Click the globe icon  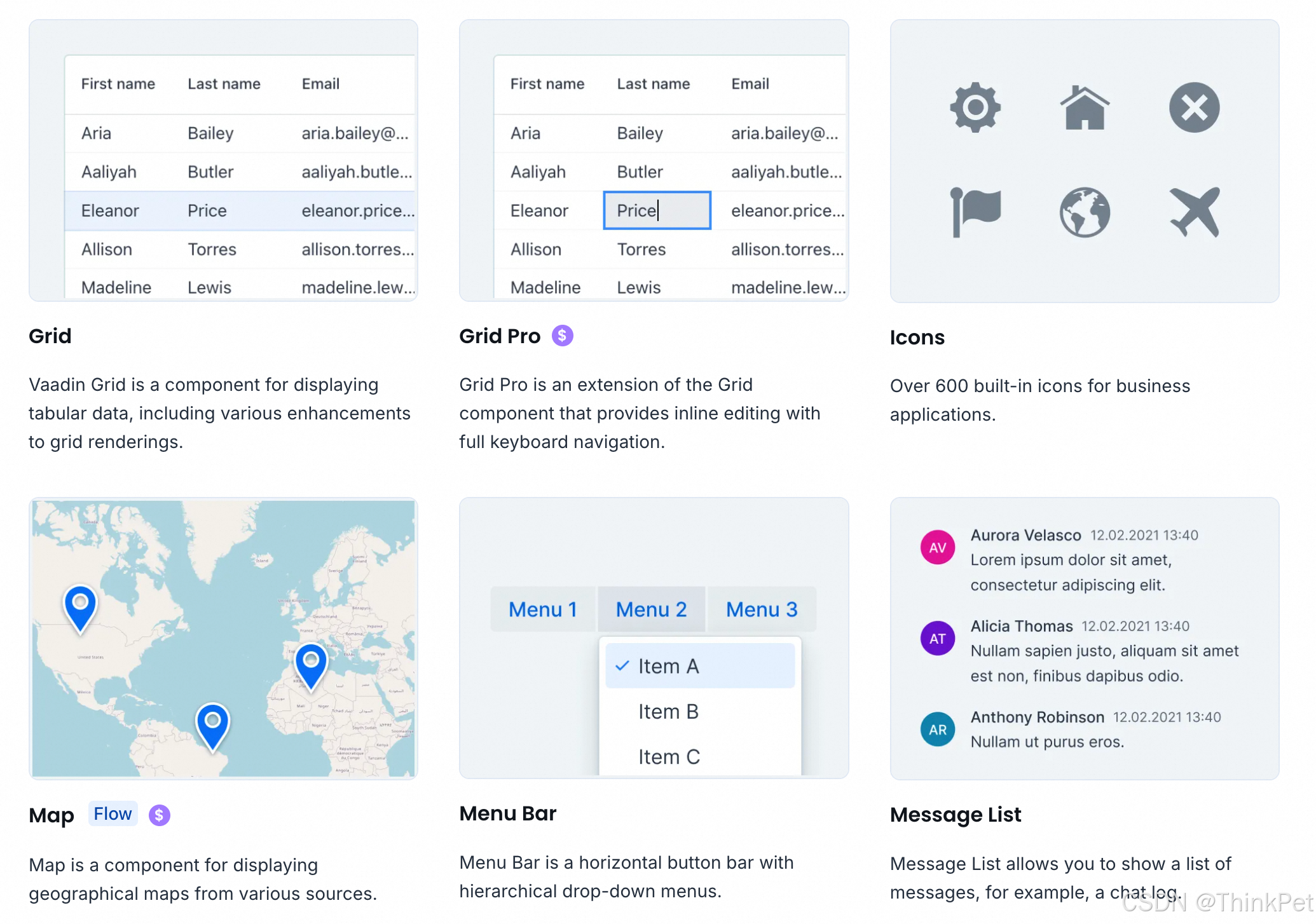point(1085,212)
